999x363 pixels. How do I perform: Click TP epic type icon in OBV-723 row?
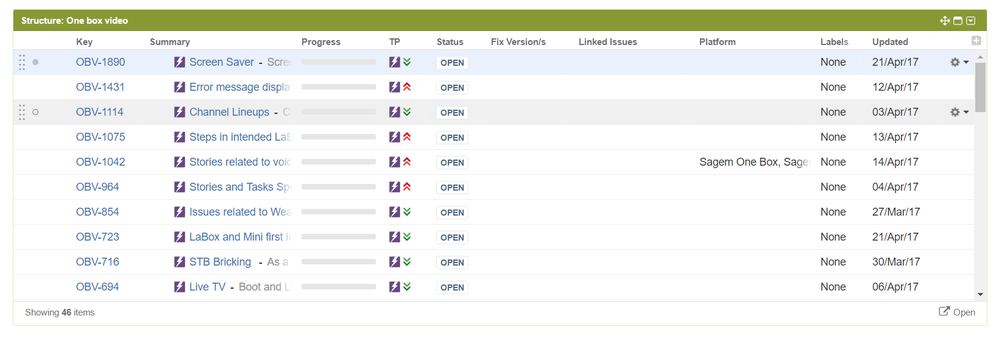(394, 237)
